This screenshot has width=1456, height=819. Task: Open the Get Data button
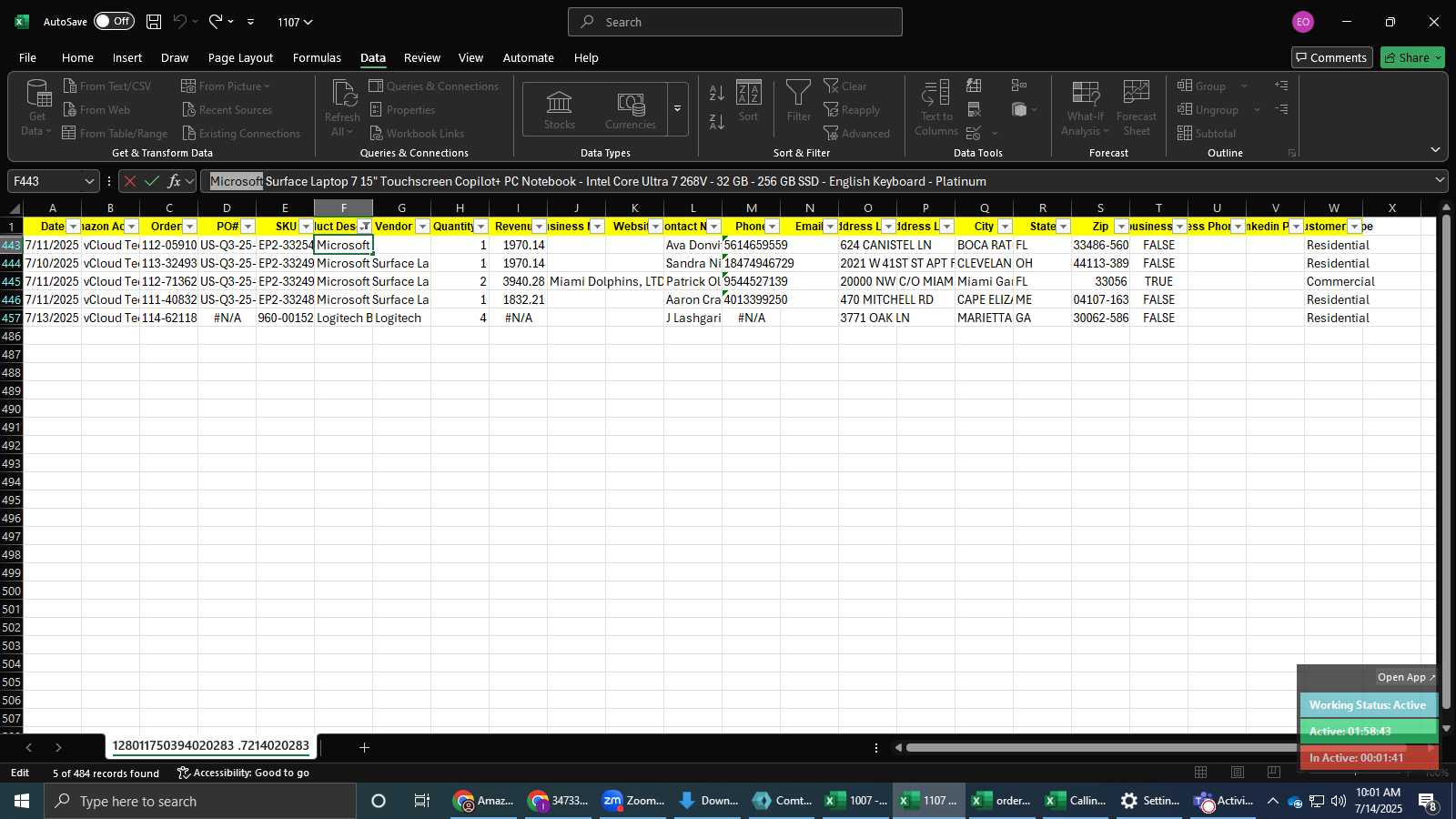click(37, 108)
